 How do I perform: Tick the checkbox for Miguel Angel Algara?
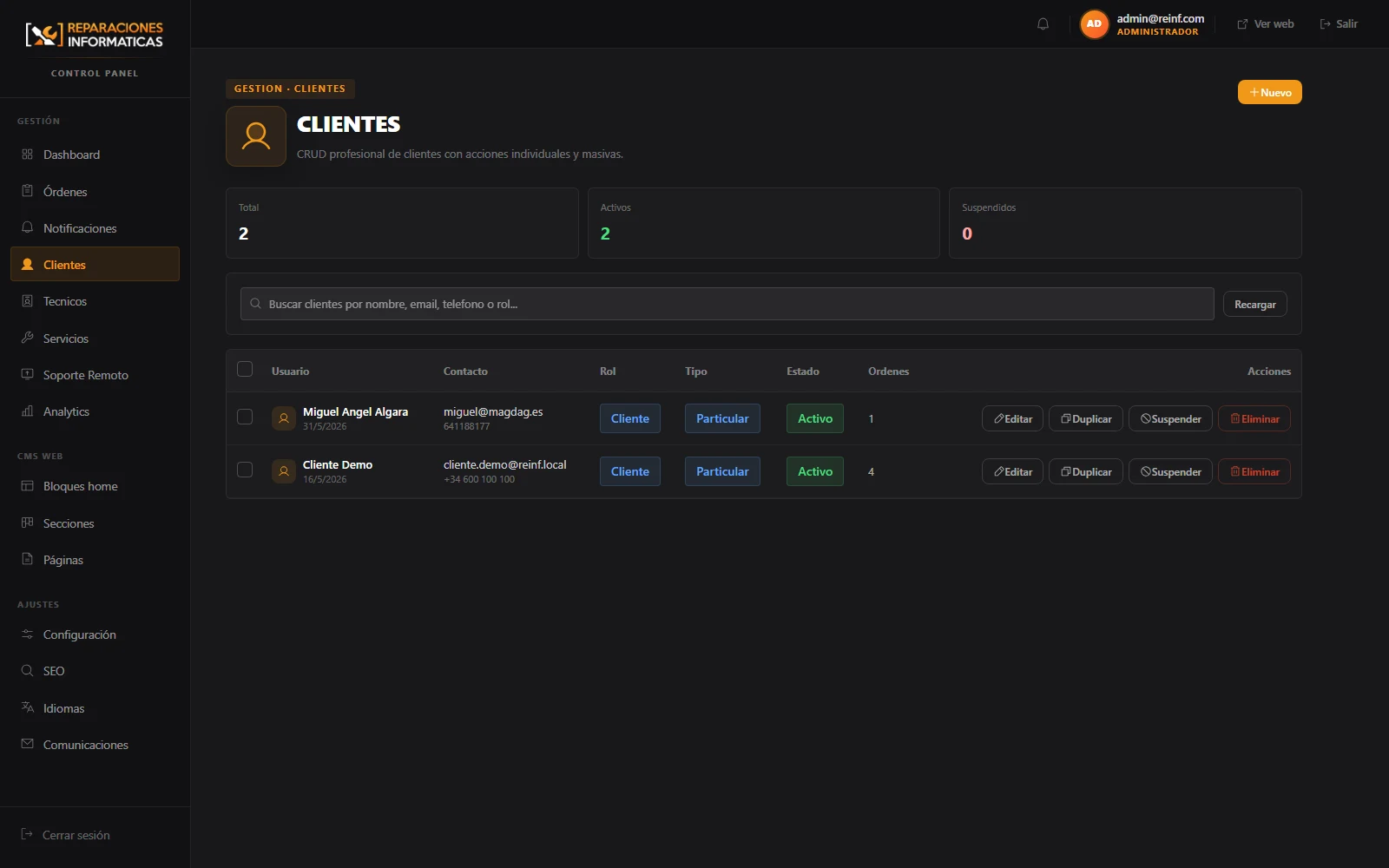[245, 417]
